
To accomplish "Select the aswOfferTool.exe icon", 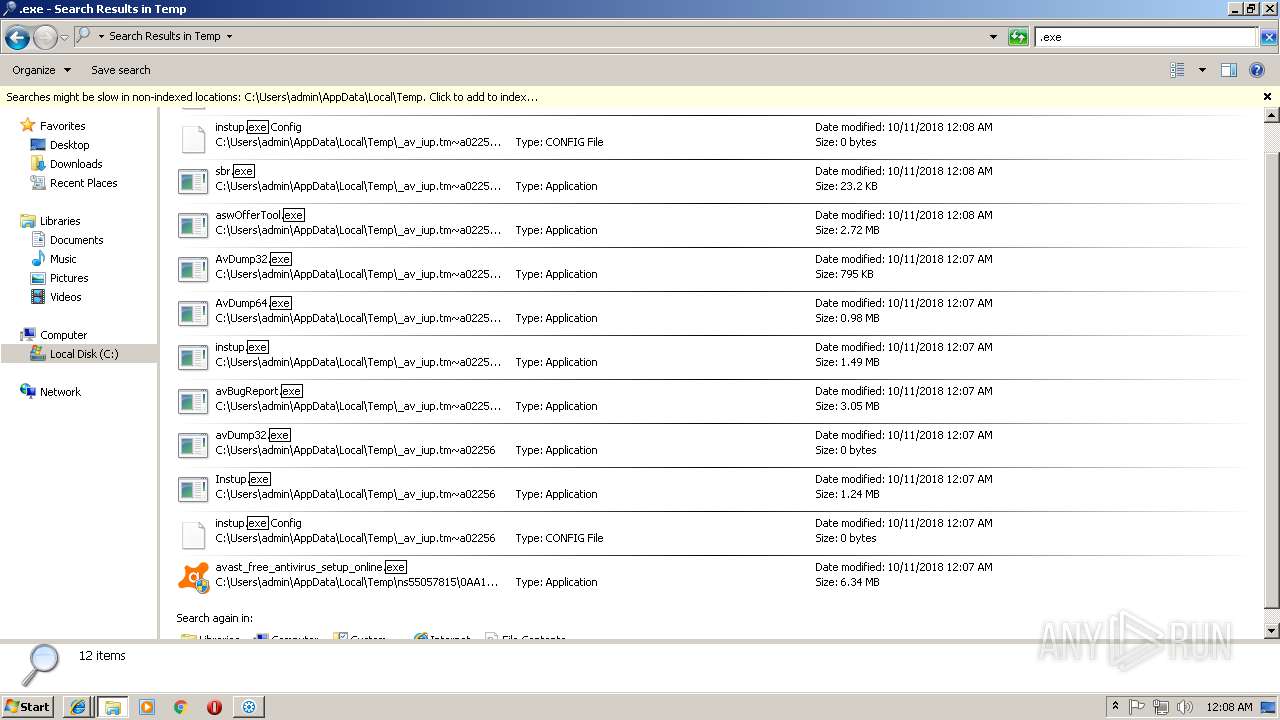I will pyautogui.click(x=193, y=225).
